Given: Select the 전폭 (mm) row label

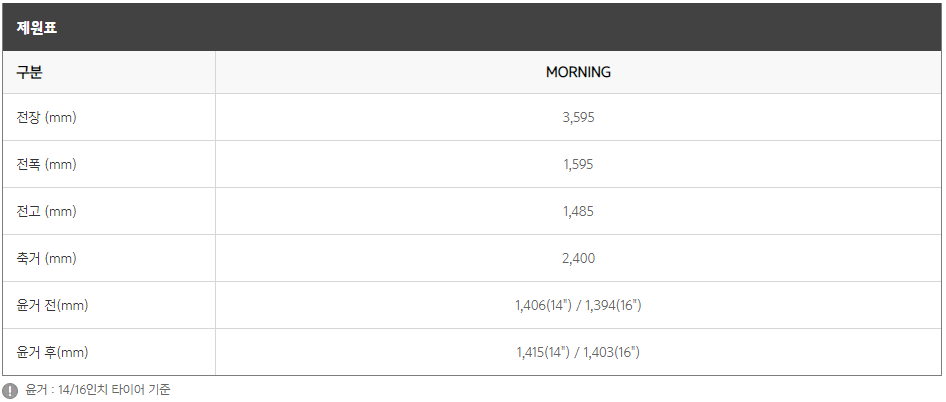Looking at the screenshot, I should click(x=46, y=165).
